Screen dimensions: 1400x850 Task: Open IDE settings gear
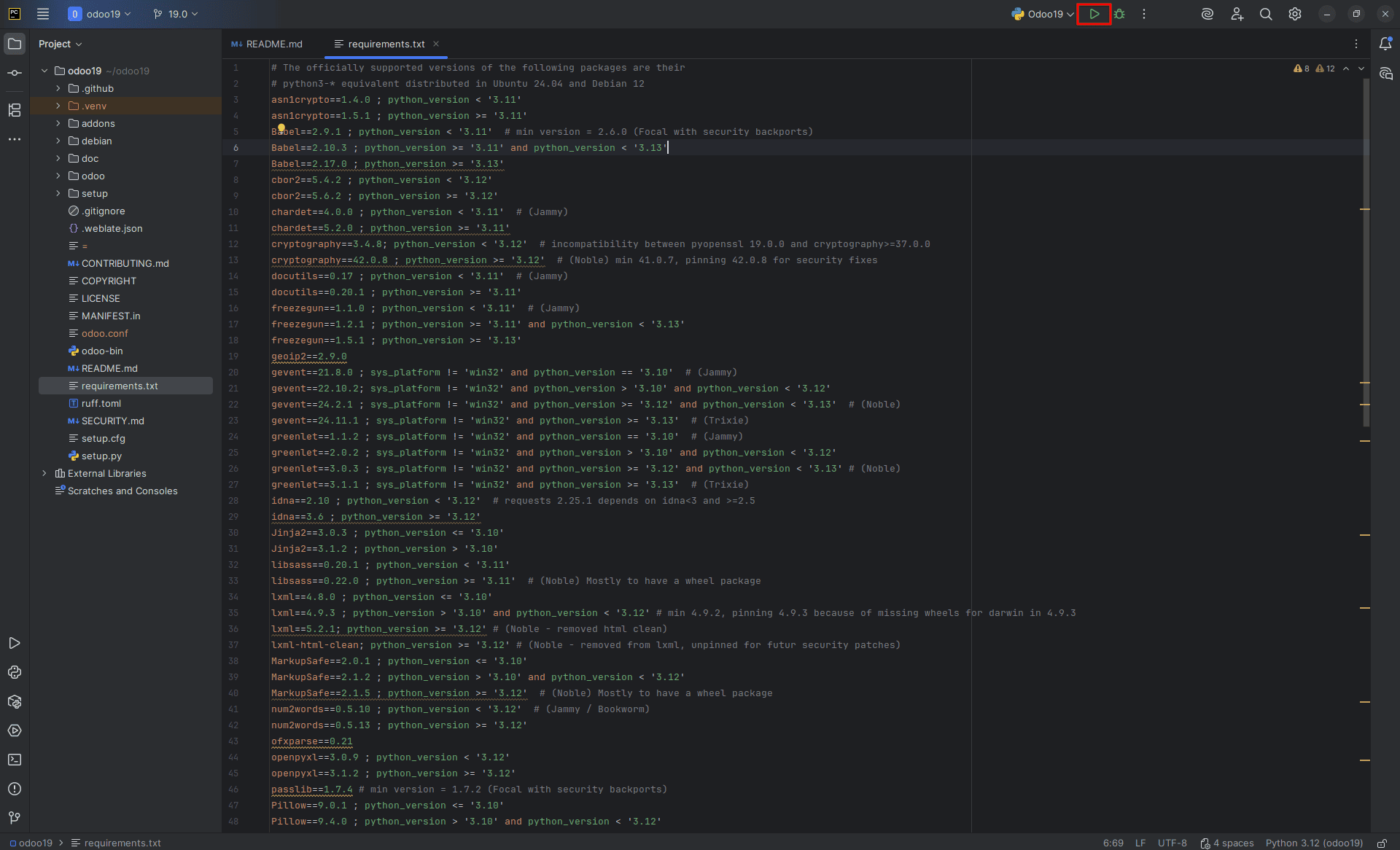pos(1295,14)
